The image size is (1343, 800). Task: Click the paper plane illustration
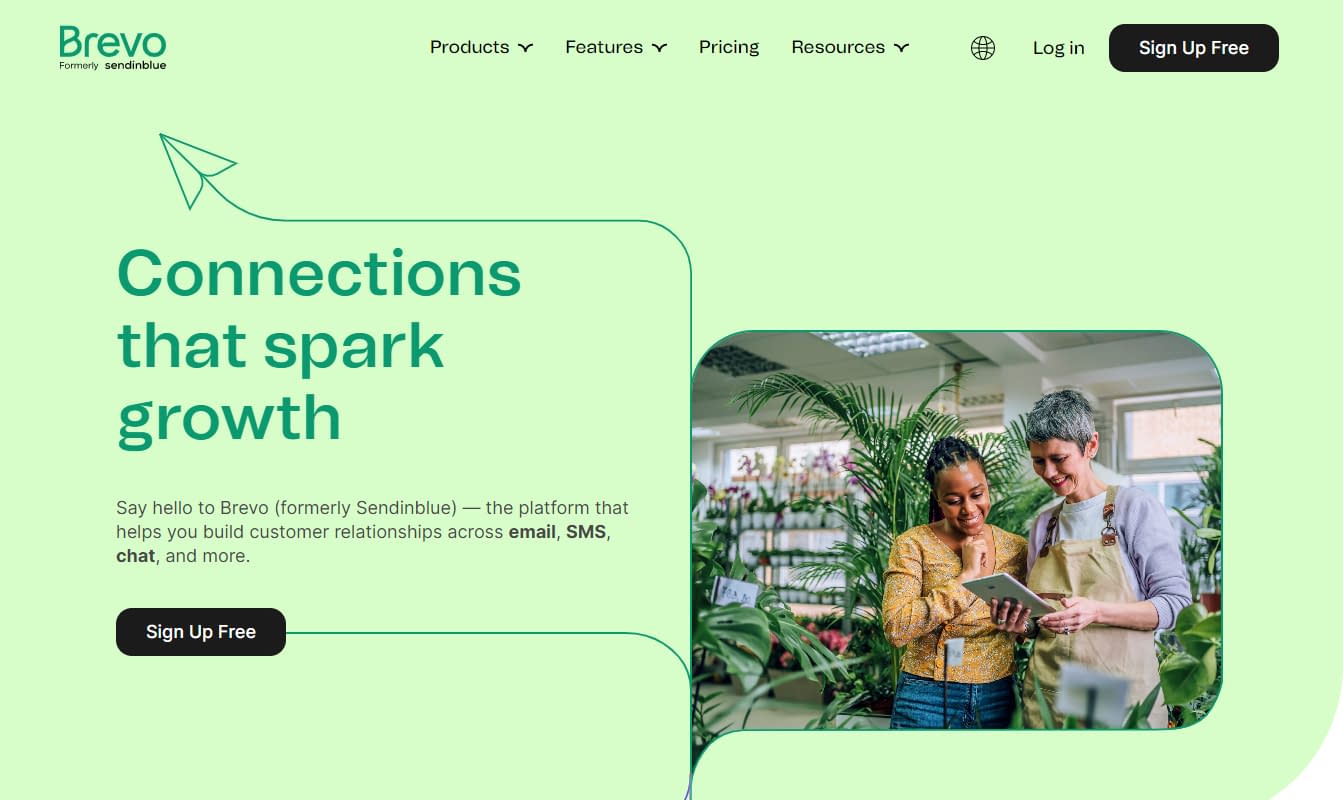[x=197, y=171]
